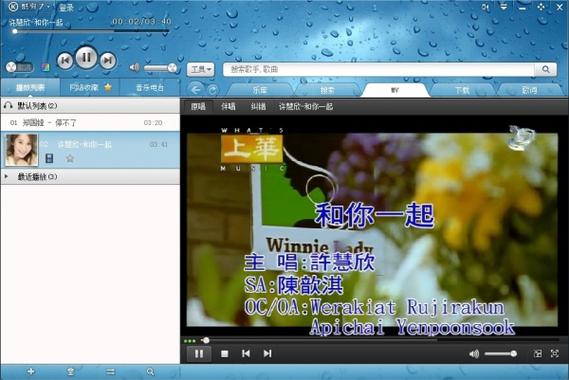The image size is (569, 380).
Task: Open the colorful skin icon
Action: click(45, 67)
